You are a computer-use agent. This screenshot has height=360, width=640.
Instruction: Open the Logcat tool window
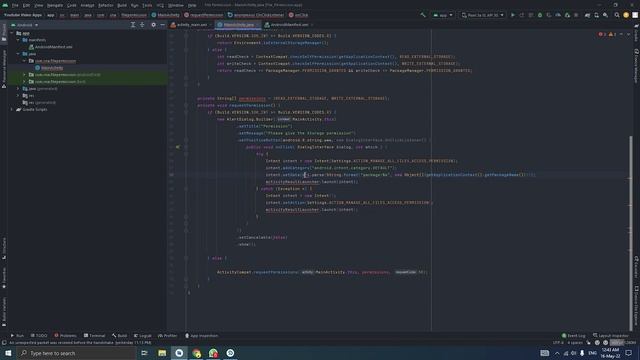point(142,336)
